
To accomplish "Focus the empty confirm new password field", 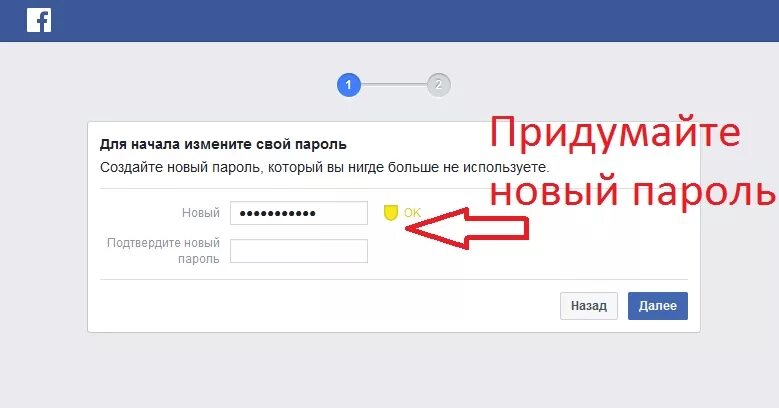I will point(299,251).
